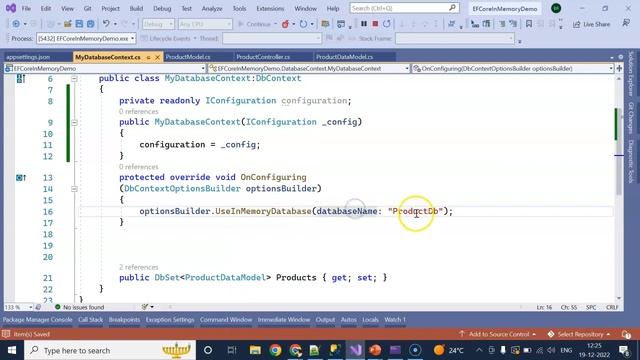
Task: Open the Debug configuration dropdown
Action: coord(158,24)
